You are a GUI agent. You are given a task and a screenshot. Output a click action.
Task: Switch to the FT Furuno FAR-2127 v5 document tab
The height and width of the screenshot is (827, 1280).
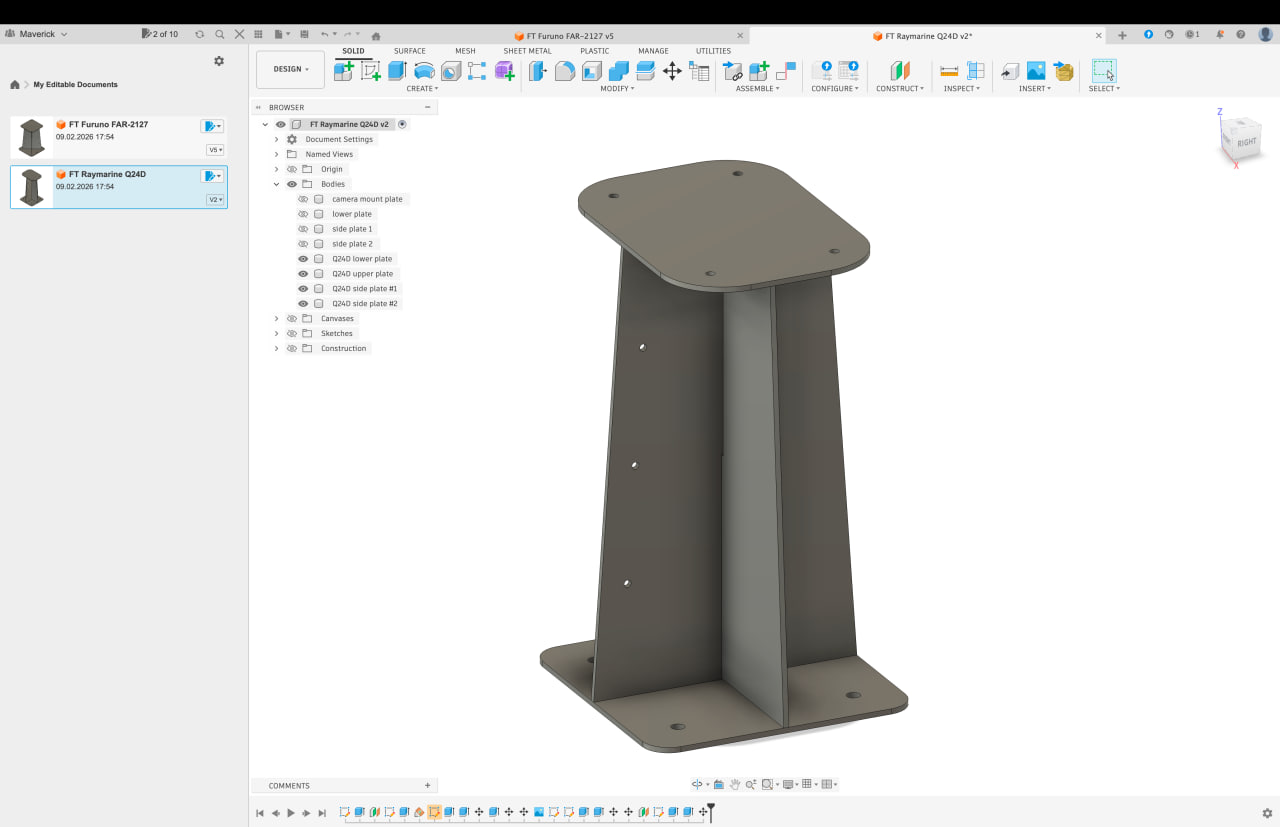570,36
